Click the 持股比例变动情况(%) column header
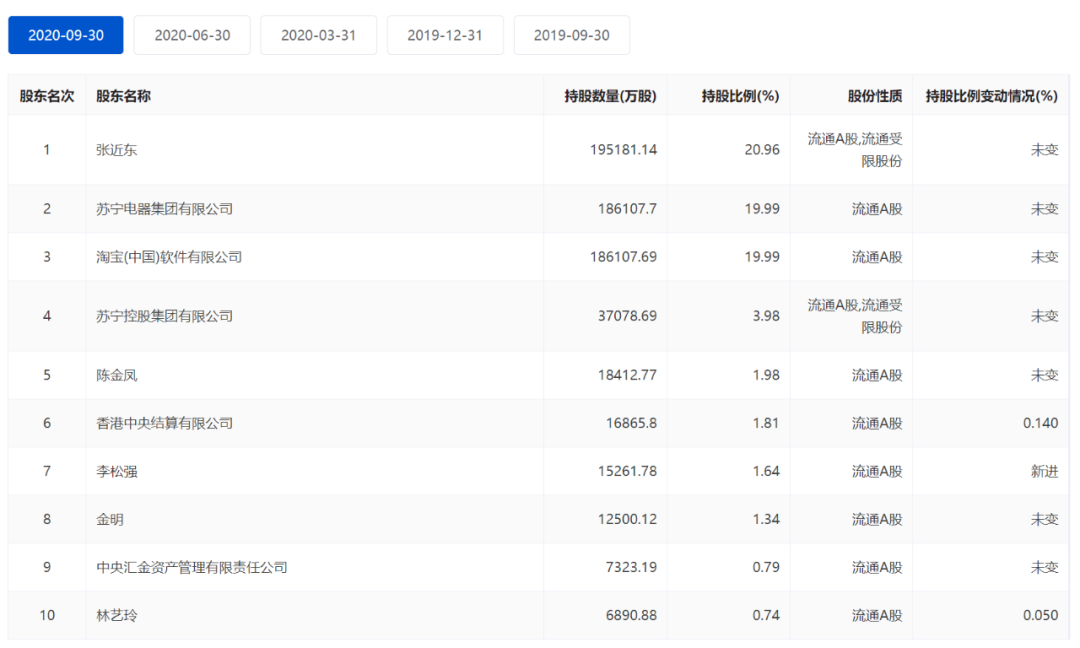1080x648 pixels. pos(991,96)
